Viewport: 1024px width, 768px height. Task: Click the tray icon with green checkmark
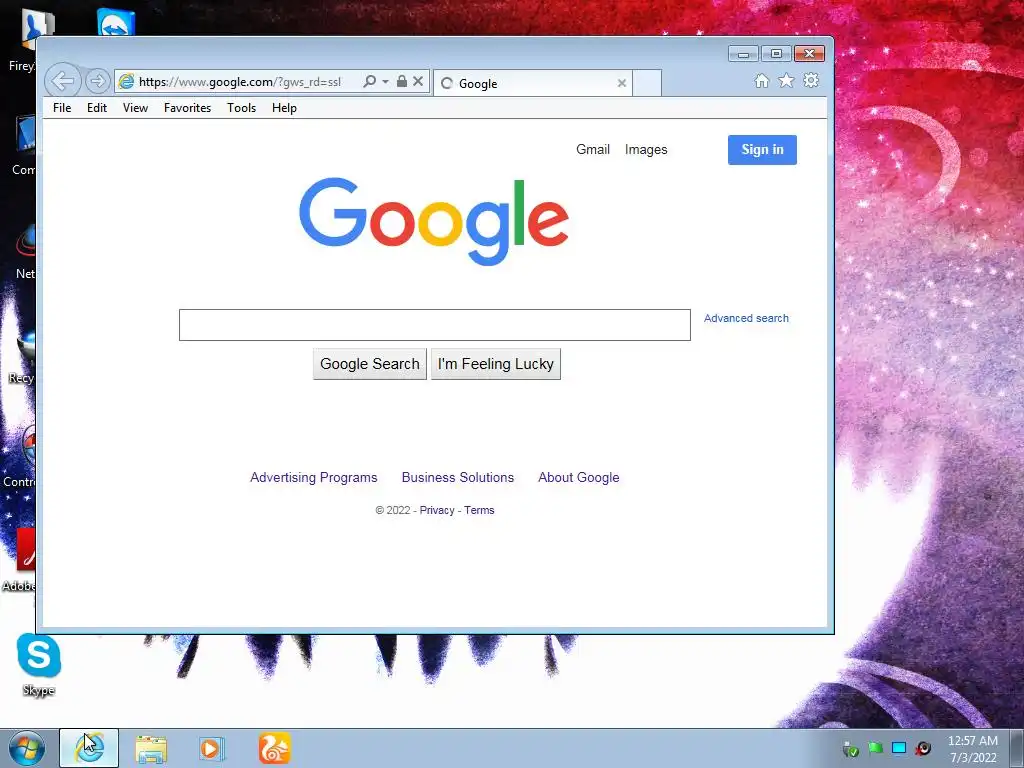point(850,748)
